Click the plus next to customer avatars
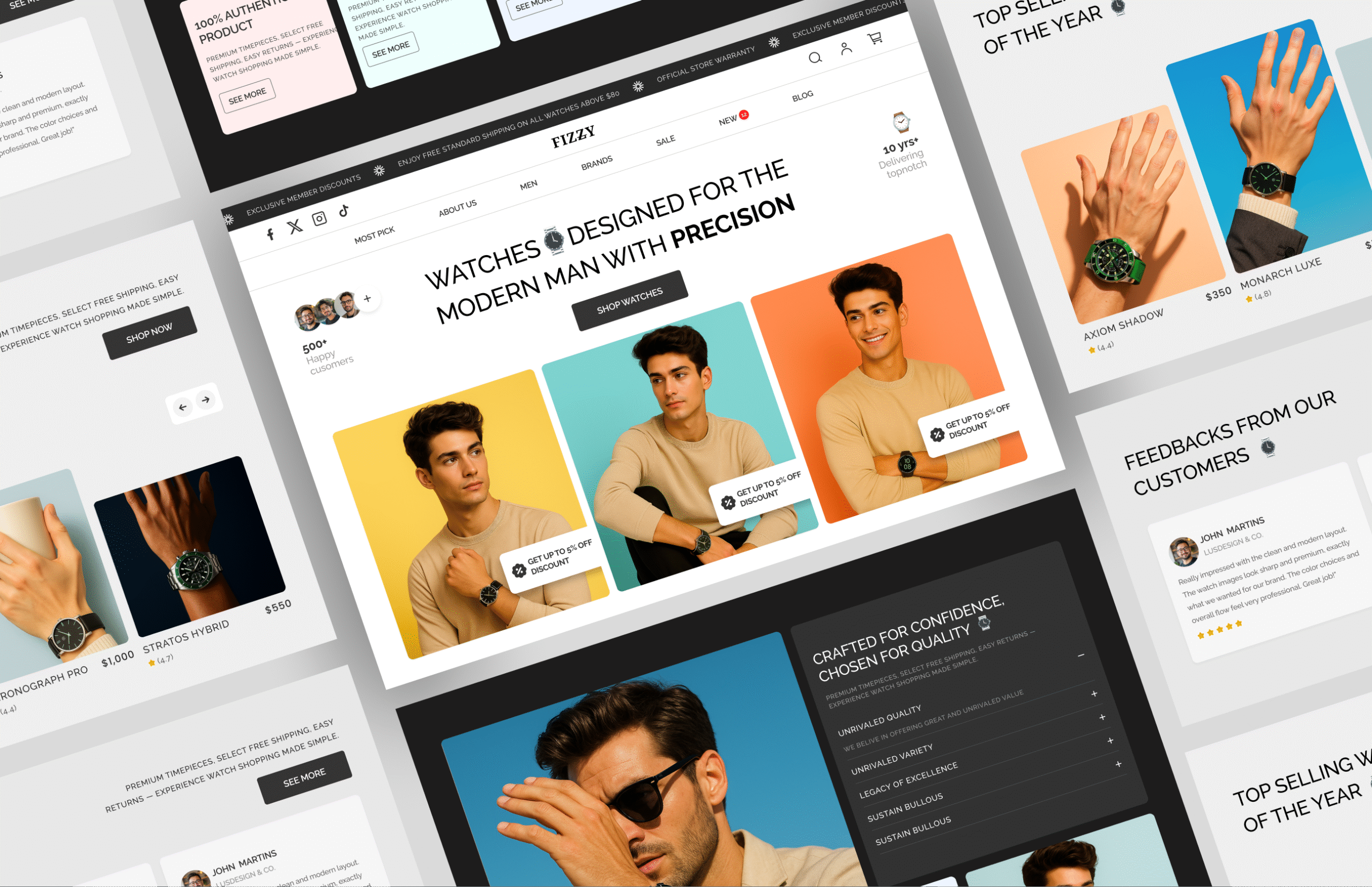 tap(368, 299)
